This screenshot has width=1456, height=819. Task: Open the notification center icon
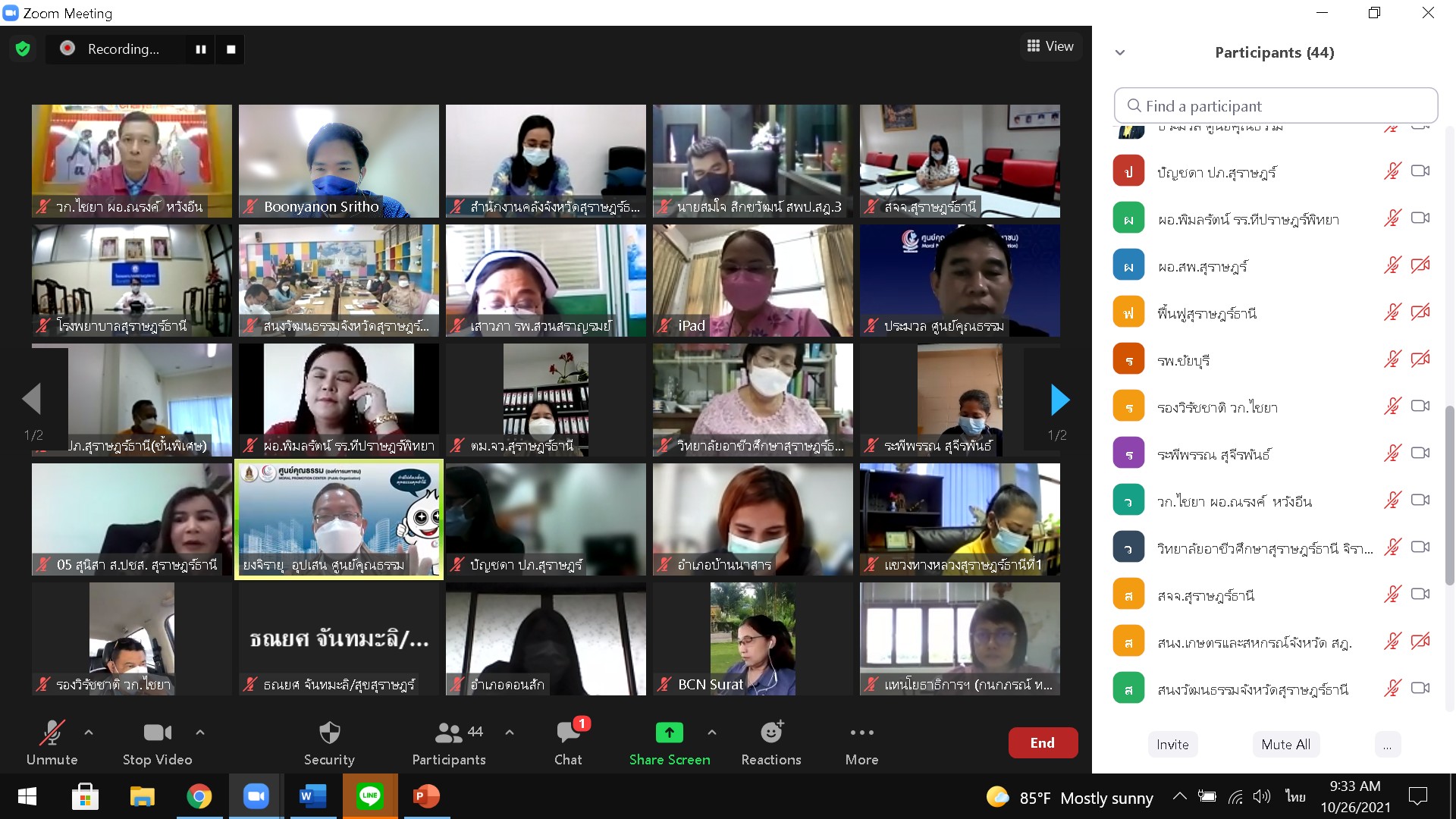click(1417, 796)
